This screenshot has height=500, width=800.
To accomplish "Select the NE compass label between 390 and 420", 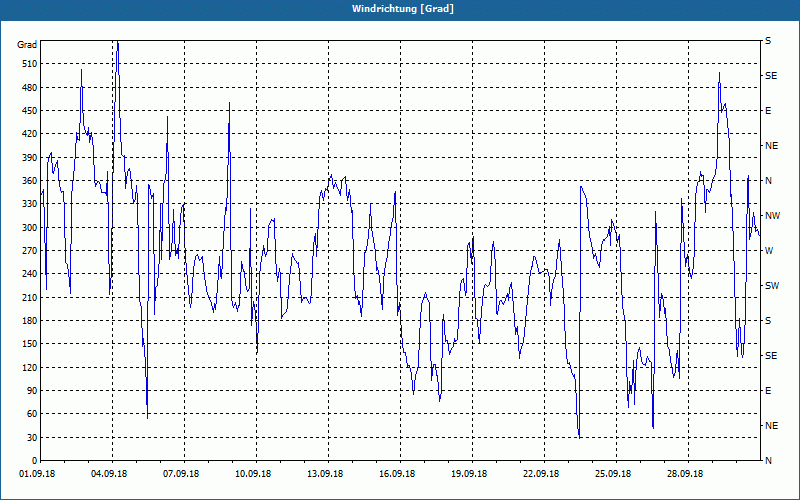I will [x=771, y=146].
